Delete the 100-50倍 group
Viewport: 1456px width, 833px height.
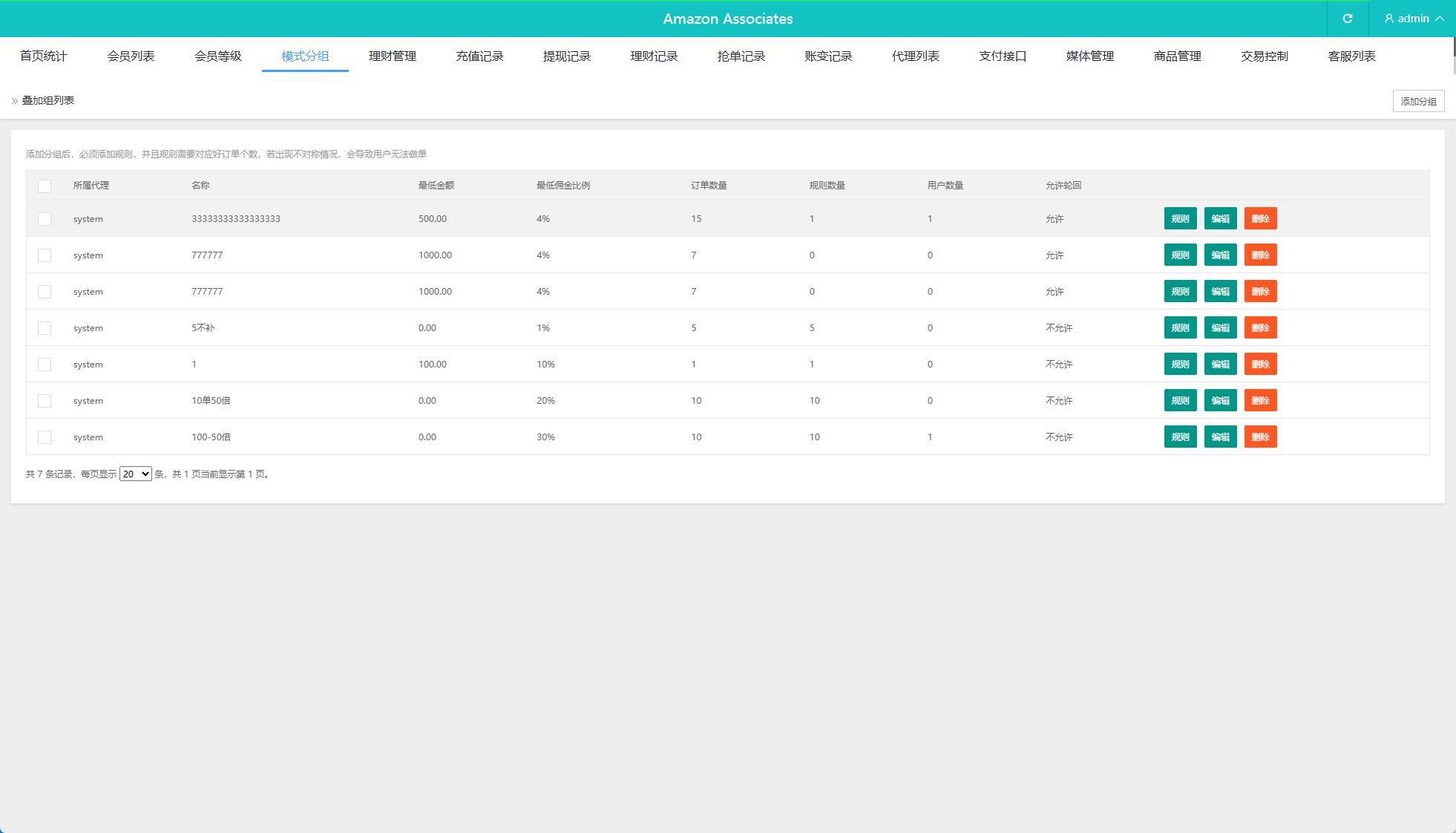point(1260,437)
